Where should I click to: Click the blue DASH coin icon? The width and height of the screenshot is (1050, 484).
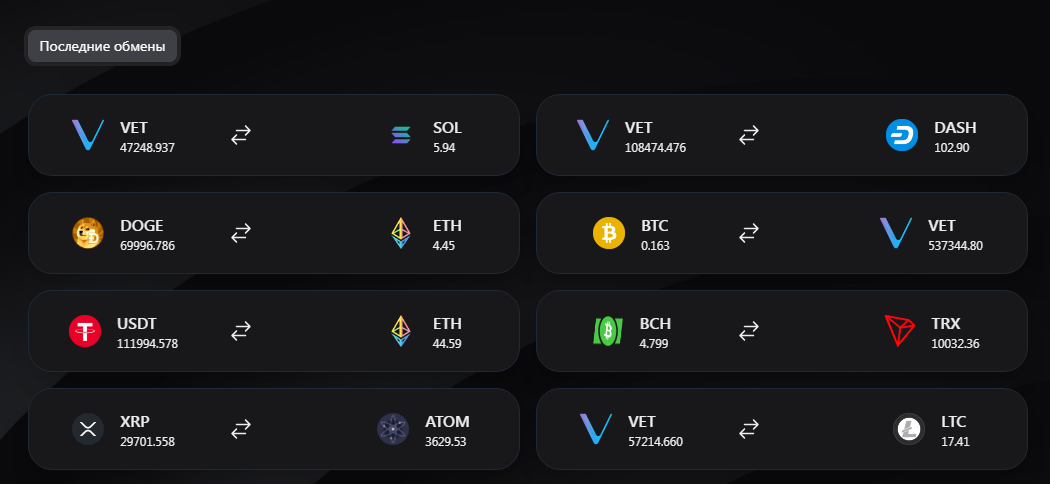click(901, 135)
